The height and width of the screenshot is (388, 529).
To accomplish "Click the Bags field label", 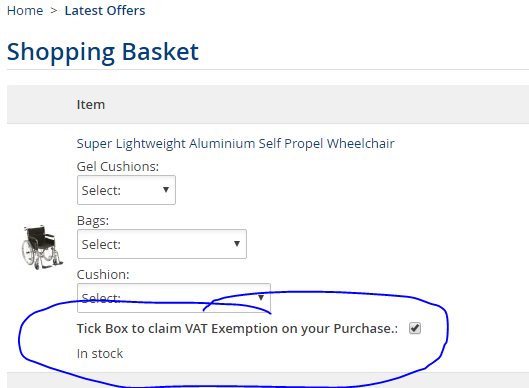I will (x=93, y=221).
